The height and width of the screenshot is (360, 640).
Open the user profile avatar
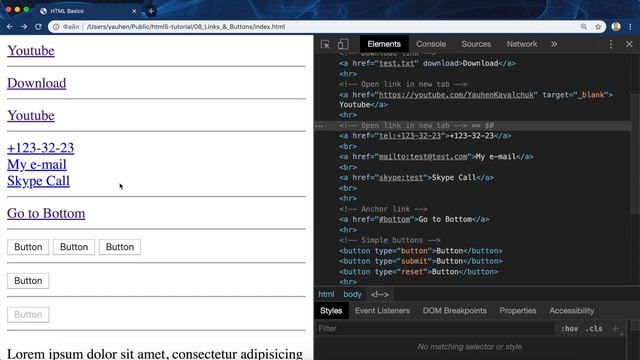(x=616, y=27)
